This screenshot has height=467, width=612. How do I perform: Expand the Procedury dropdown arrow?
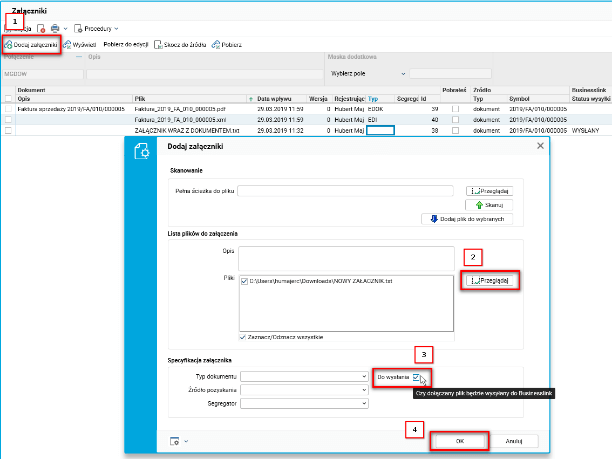tap(116, 29)
